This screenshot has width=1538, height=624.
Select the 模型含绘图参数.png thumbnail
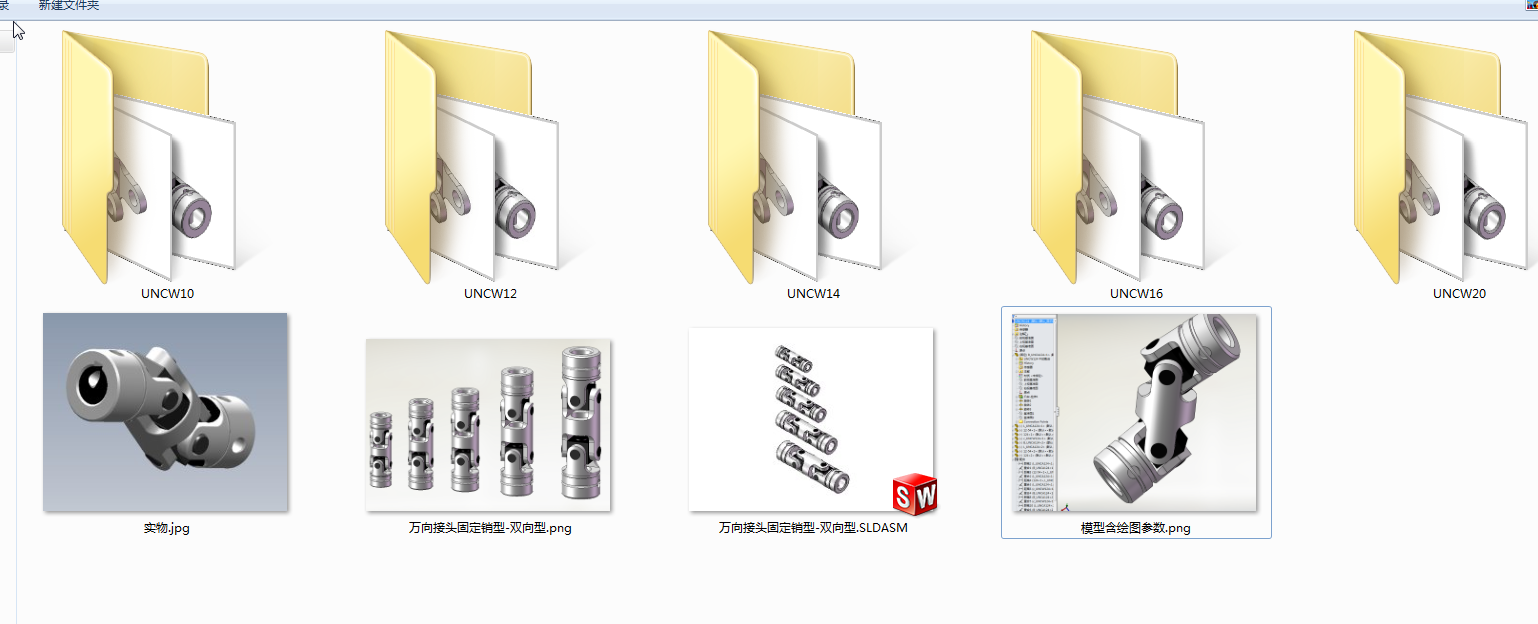(x=1134, y=412)
